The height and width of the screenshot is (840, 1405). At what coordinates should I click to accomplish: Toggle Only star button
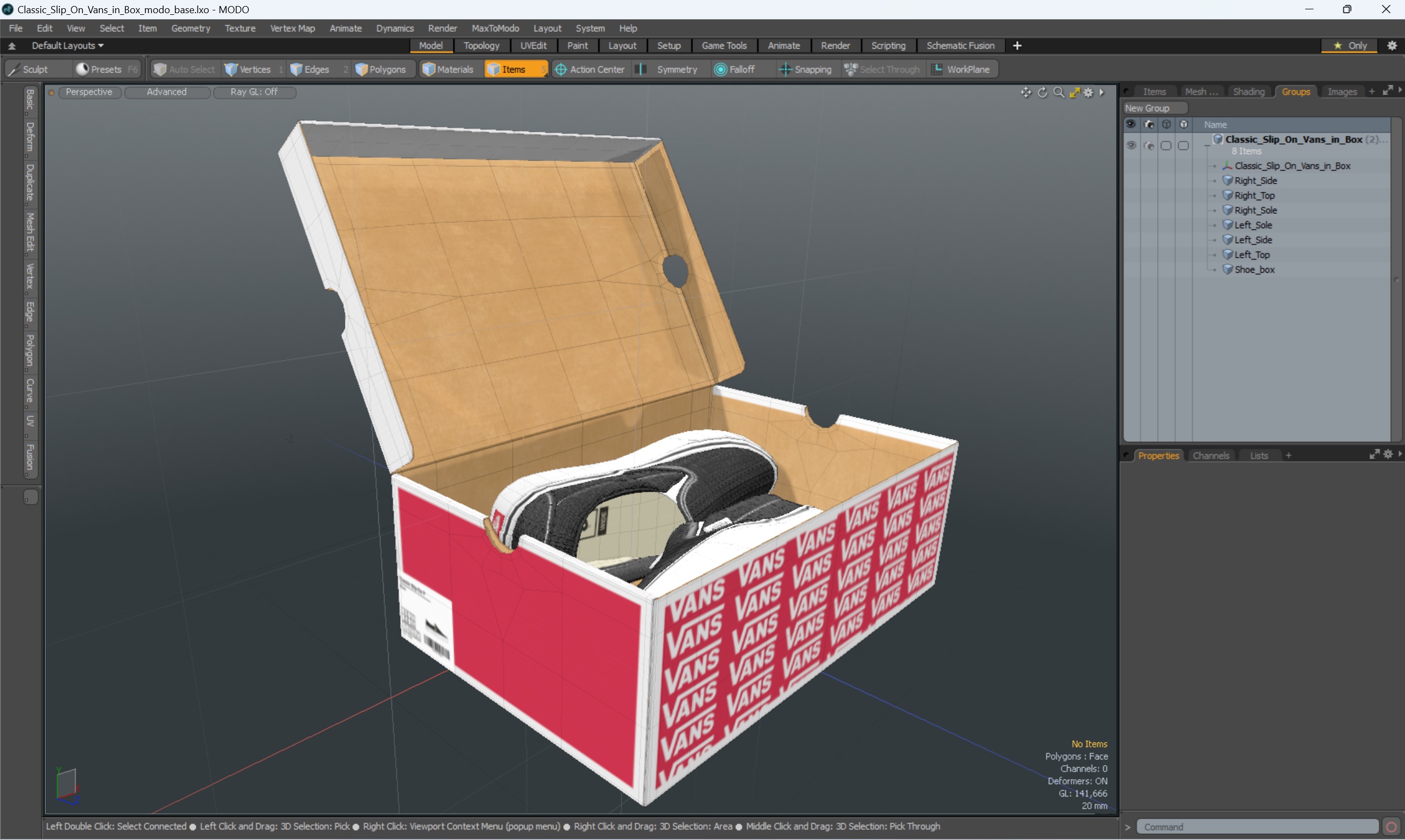pos(1350,45)
